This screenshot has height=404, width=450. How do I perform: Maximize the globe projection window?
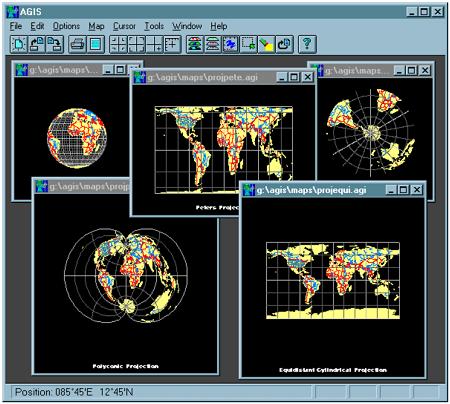(x=120, y=70)
